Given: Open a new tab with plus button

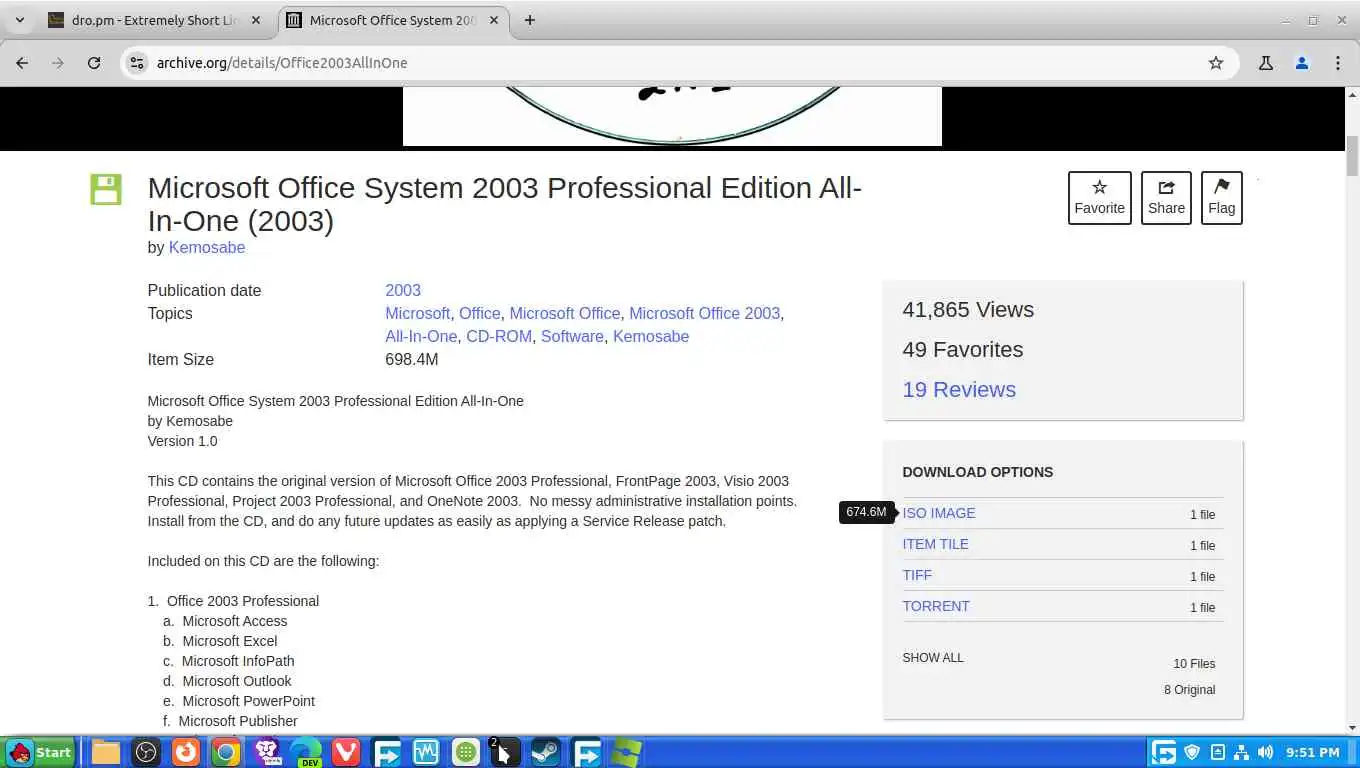Looking at the screenshot, I should 530,20.
